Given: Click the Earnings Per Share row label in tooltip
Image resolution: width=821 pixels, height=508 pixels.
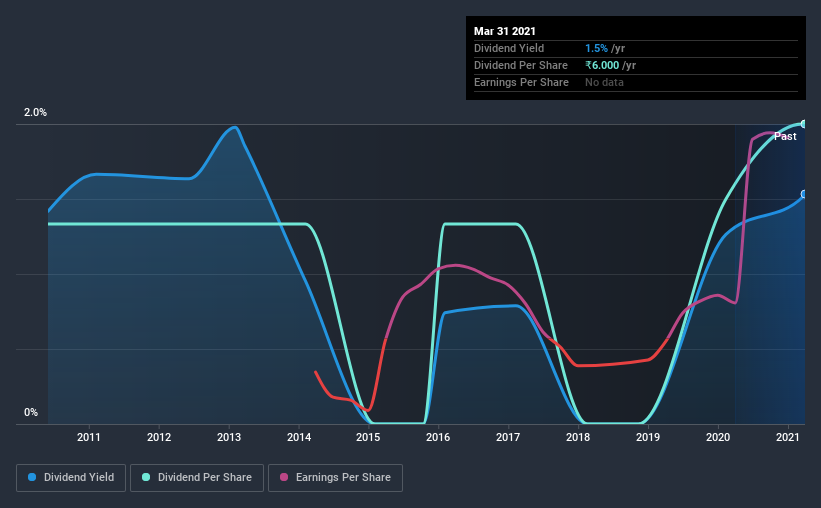Looking at the screenshot, I should pyautogui.click(x=521, y=82).
